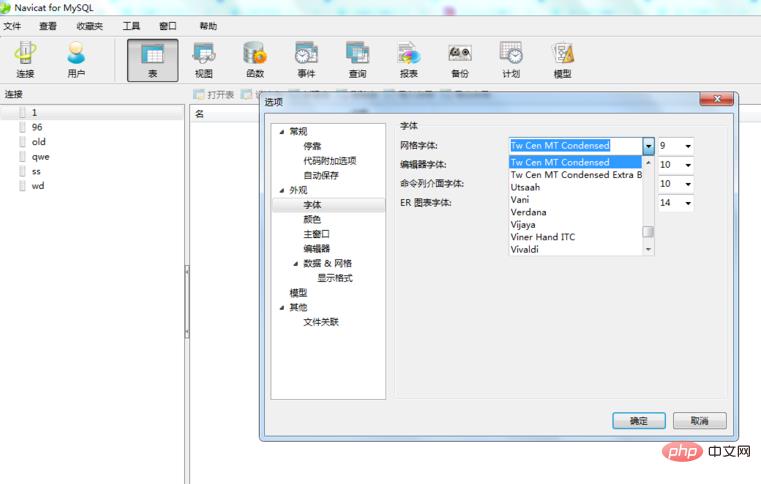Screen dimensions: 761x484
Task: Open the 窗口 (Window) menu
Action: 168,26
